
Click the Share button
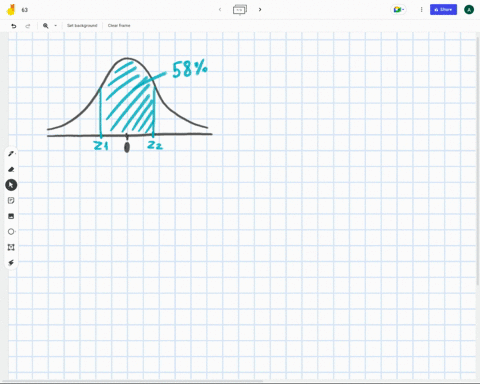443,10
